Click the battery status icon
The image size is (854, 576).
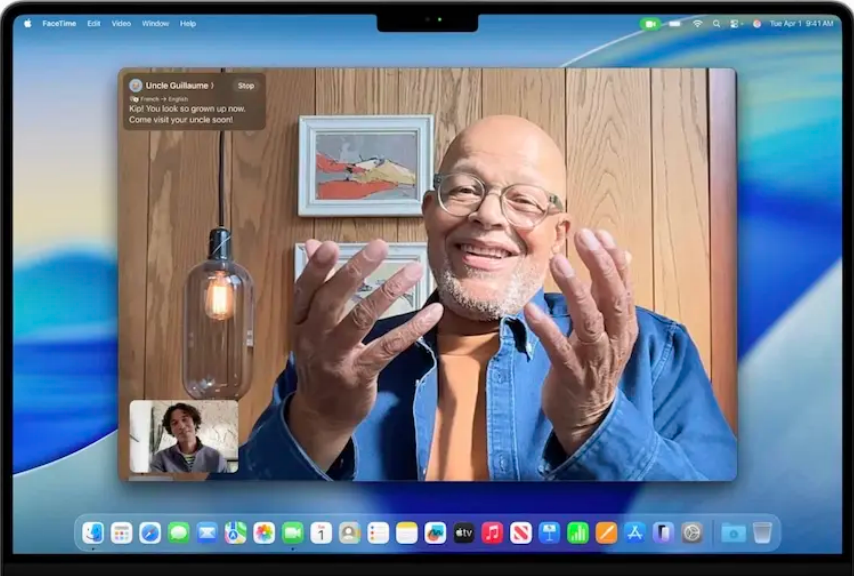675,24
